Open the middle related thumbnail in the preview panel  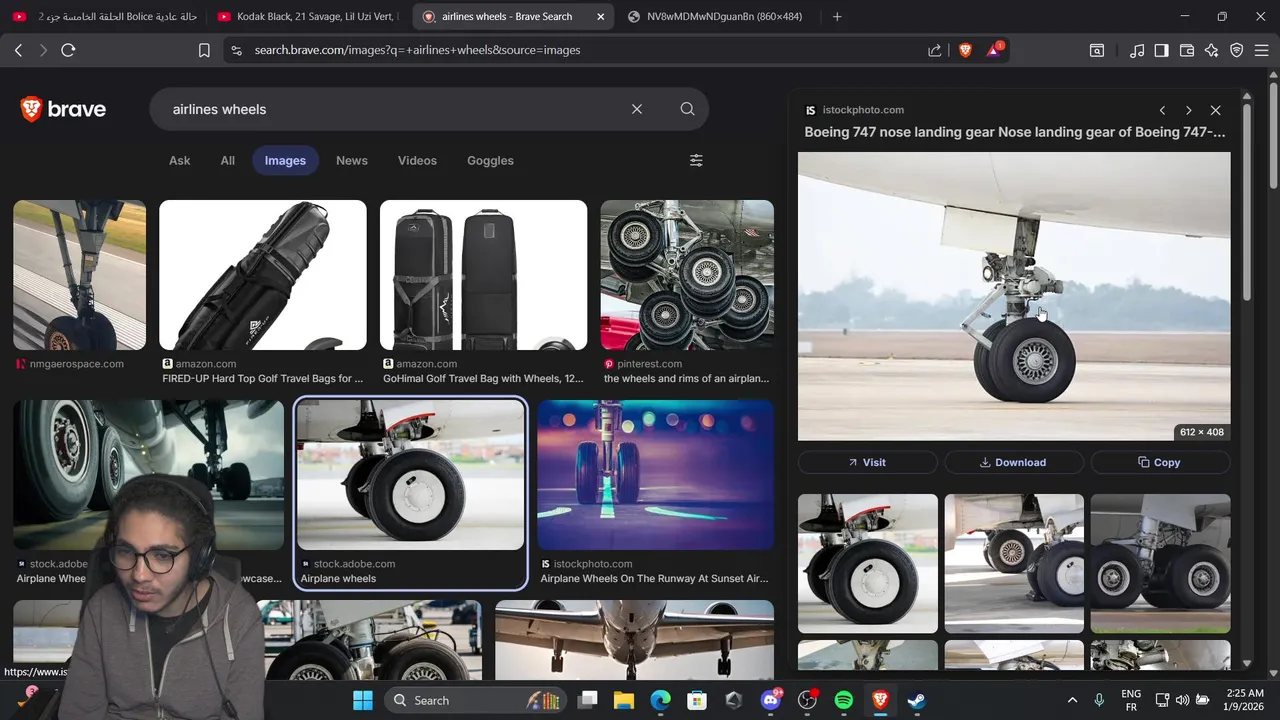(1014, 563)
